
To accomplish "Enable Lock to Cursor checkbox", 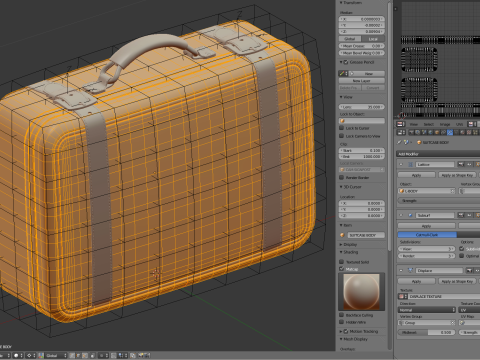I will (x=341, y=128).
